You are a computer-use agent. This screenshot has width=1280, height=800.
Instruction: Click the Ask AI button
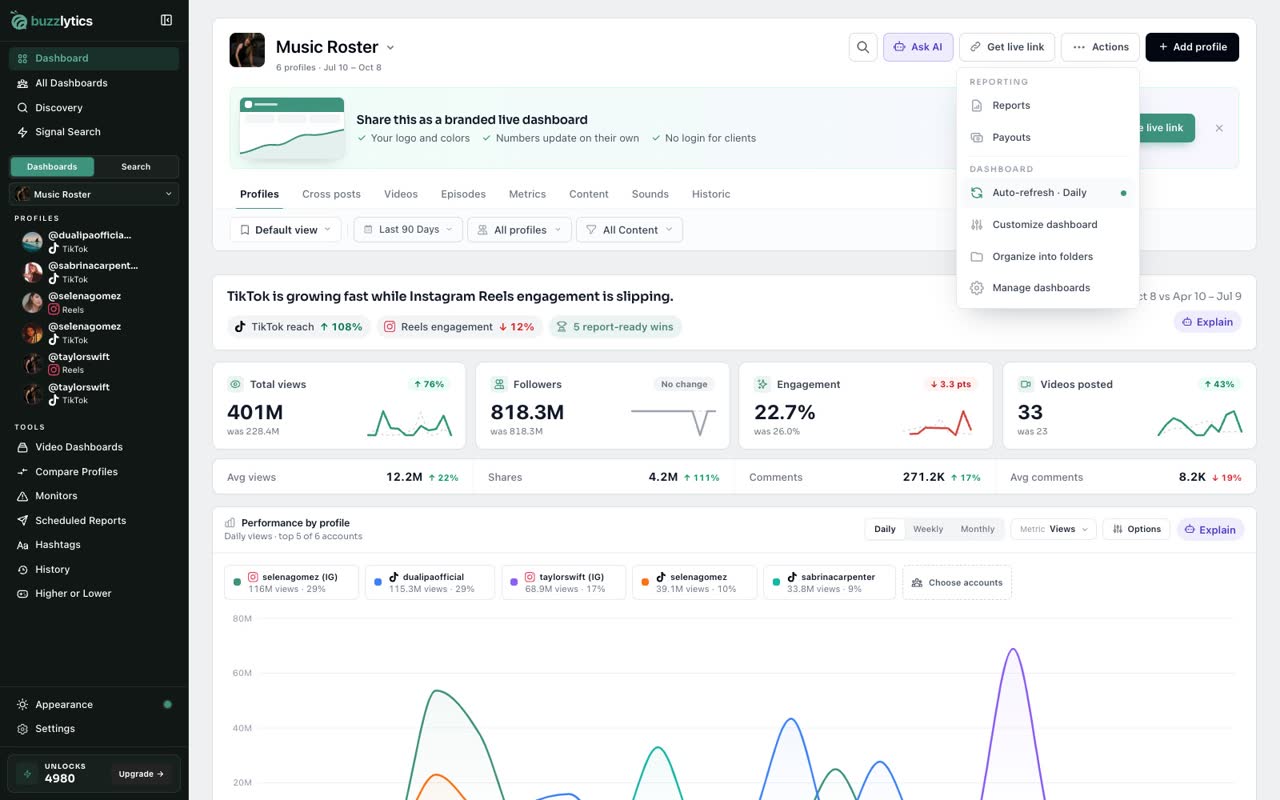point(918,47)
